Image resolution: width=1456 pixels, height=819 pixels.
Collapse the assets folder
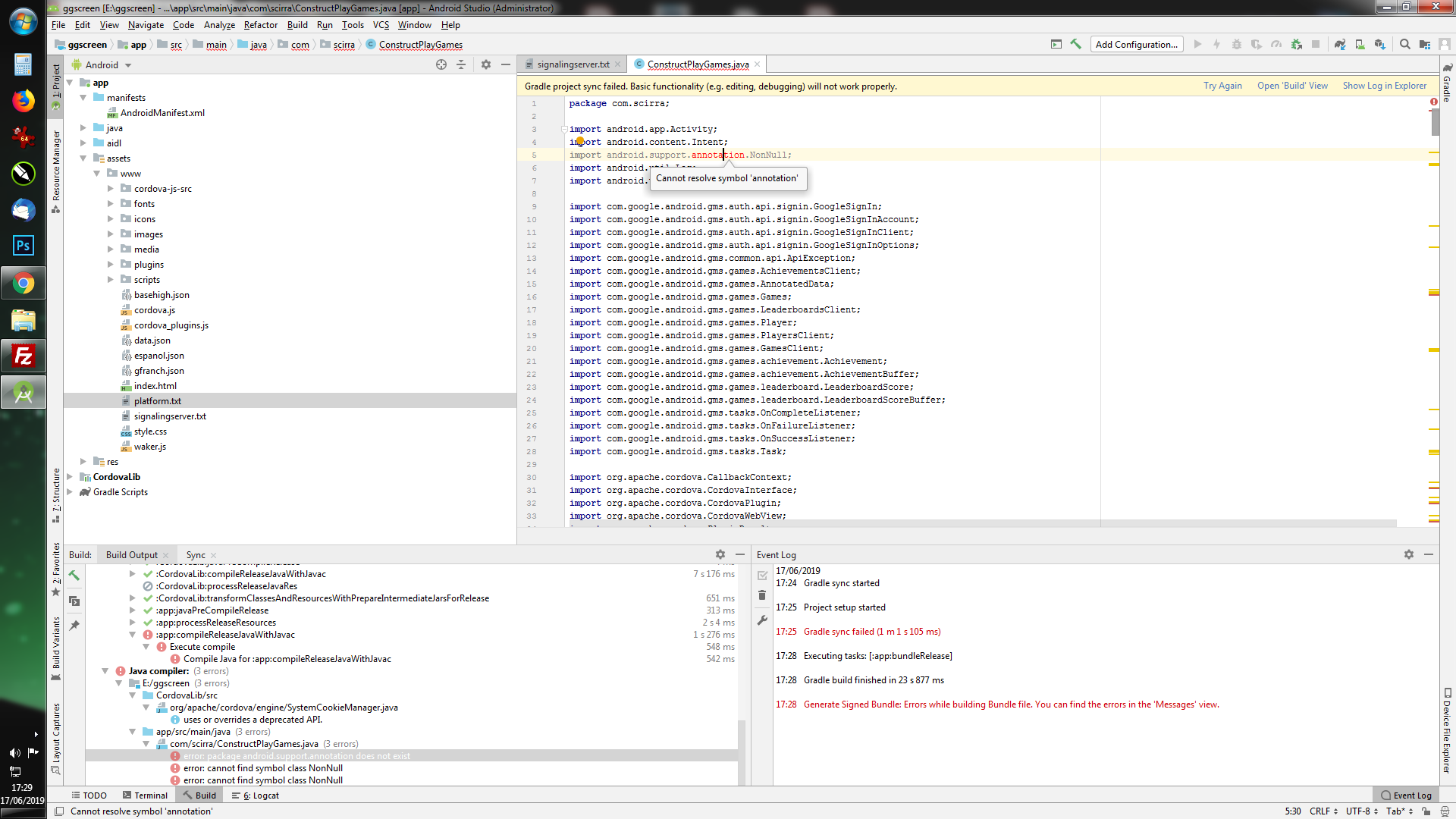click(x=83, y=158)
